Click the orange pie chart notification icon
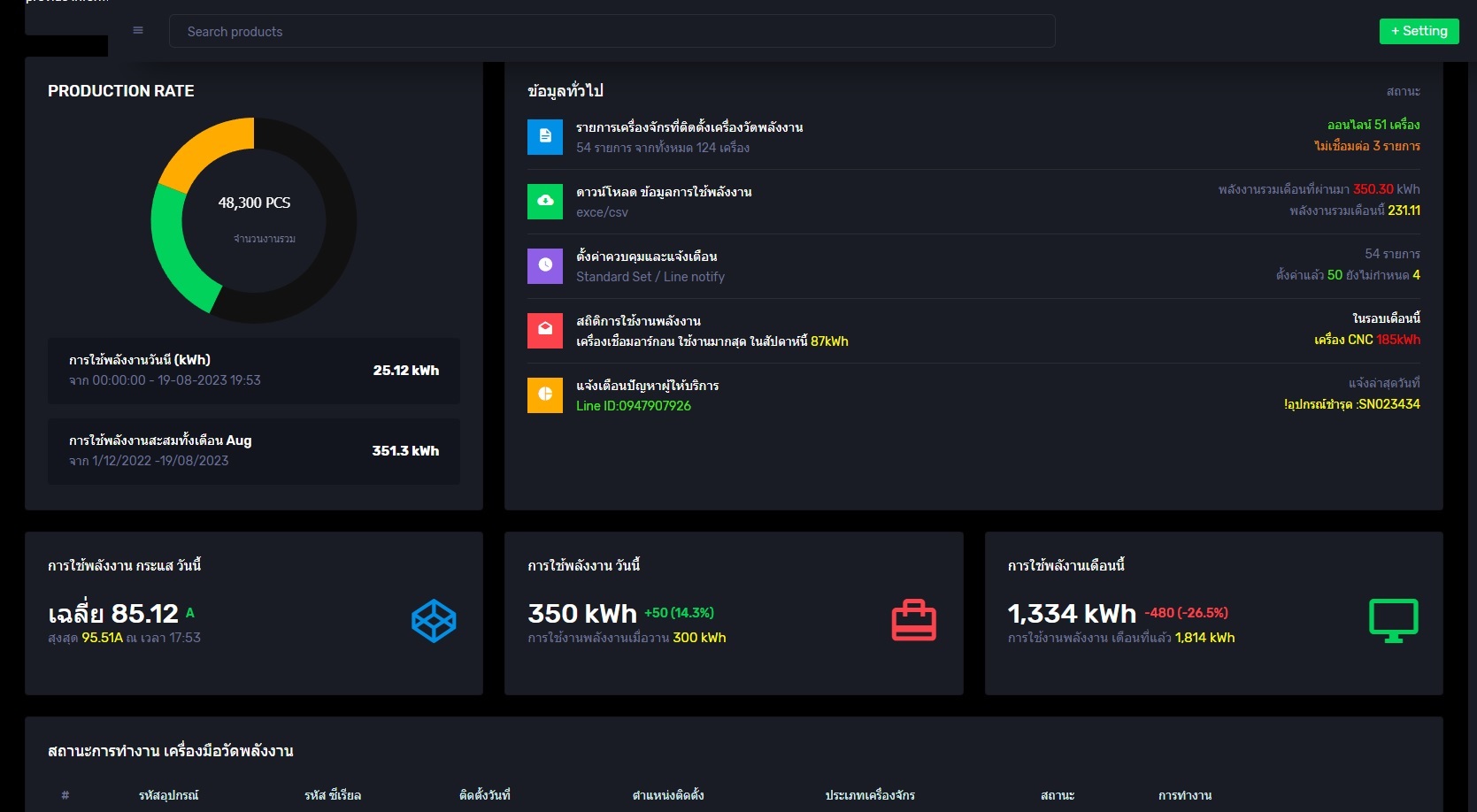Screen dimensions: 1477x812 click(545, 395)
